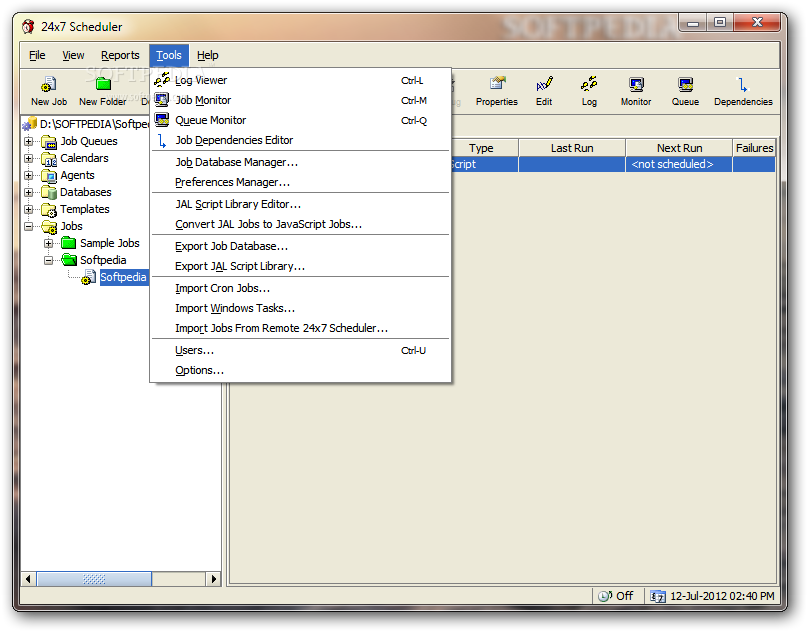Click the 12-Jul-2012 02:40 PM status text
Image resolution: width=808 pixels, height=632 pixels.
click(722, 596)
